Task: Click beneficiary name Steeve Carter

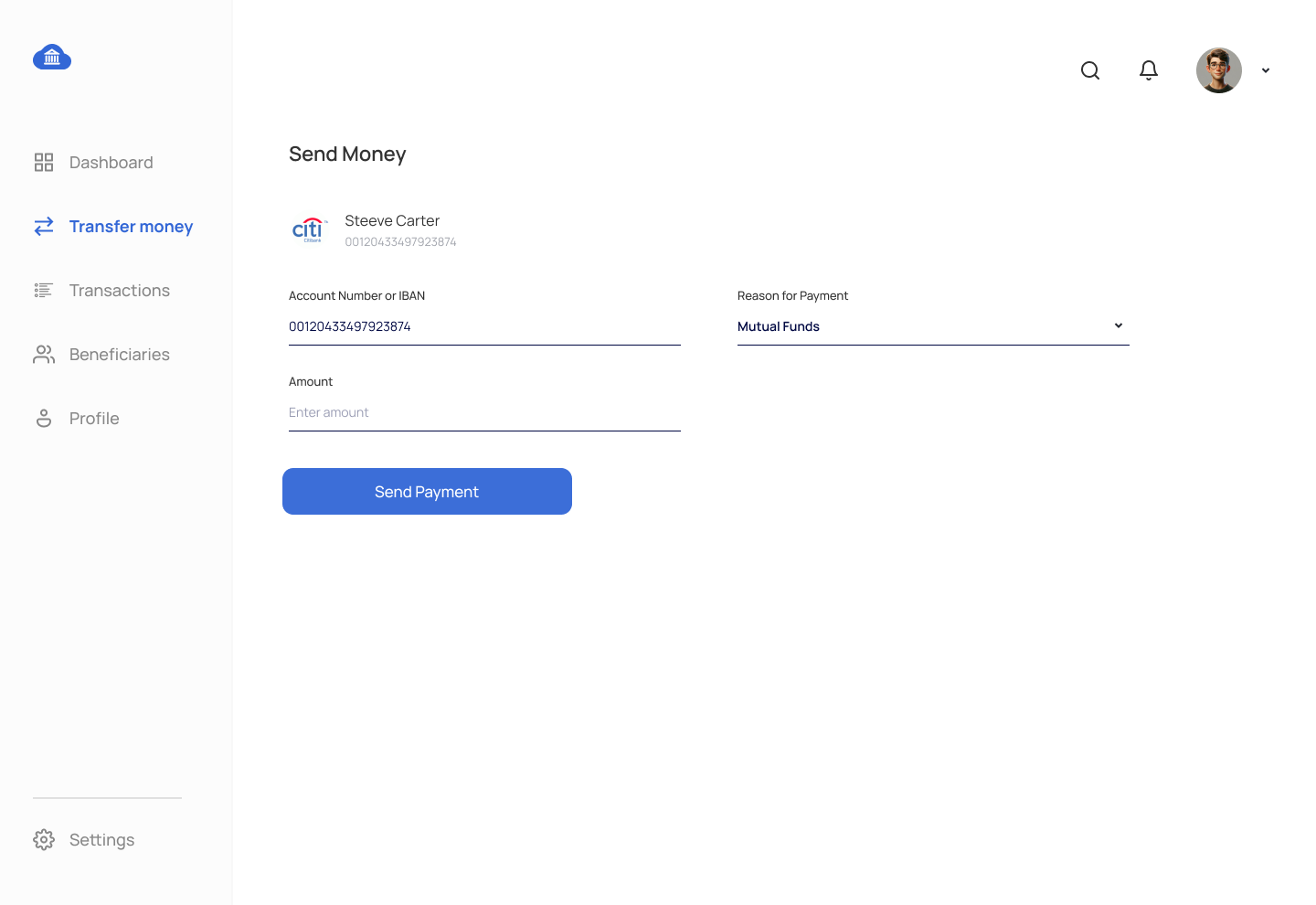Action: (x=392, y=220)
